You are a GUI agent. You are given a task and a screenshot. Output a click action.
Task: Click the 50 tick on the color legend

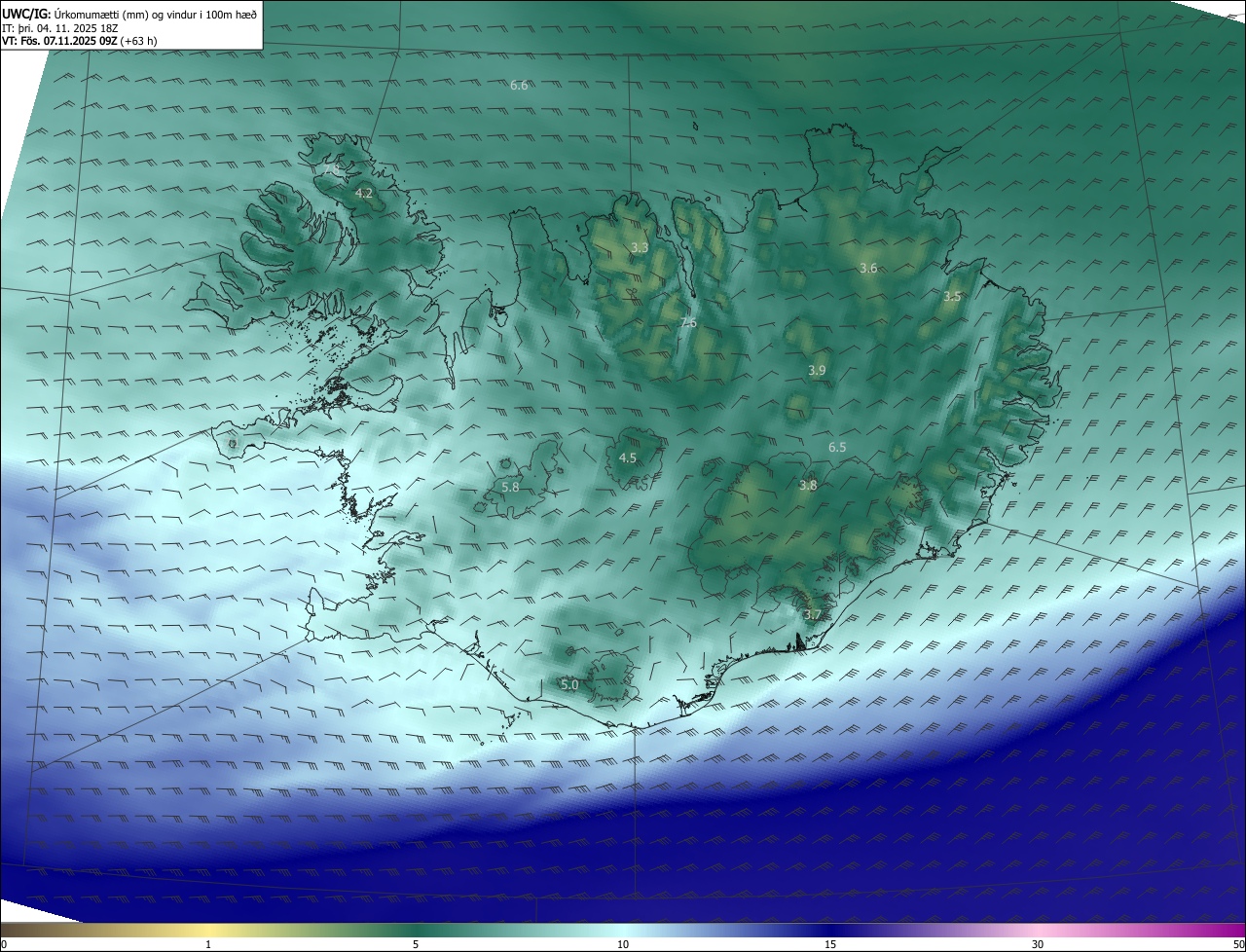[x=1238, y=944]
